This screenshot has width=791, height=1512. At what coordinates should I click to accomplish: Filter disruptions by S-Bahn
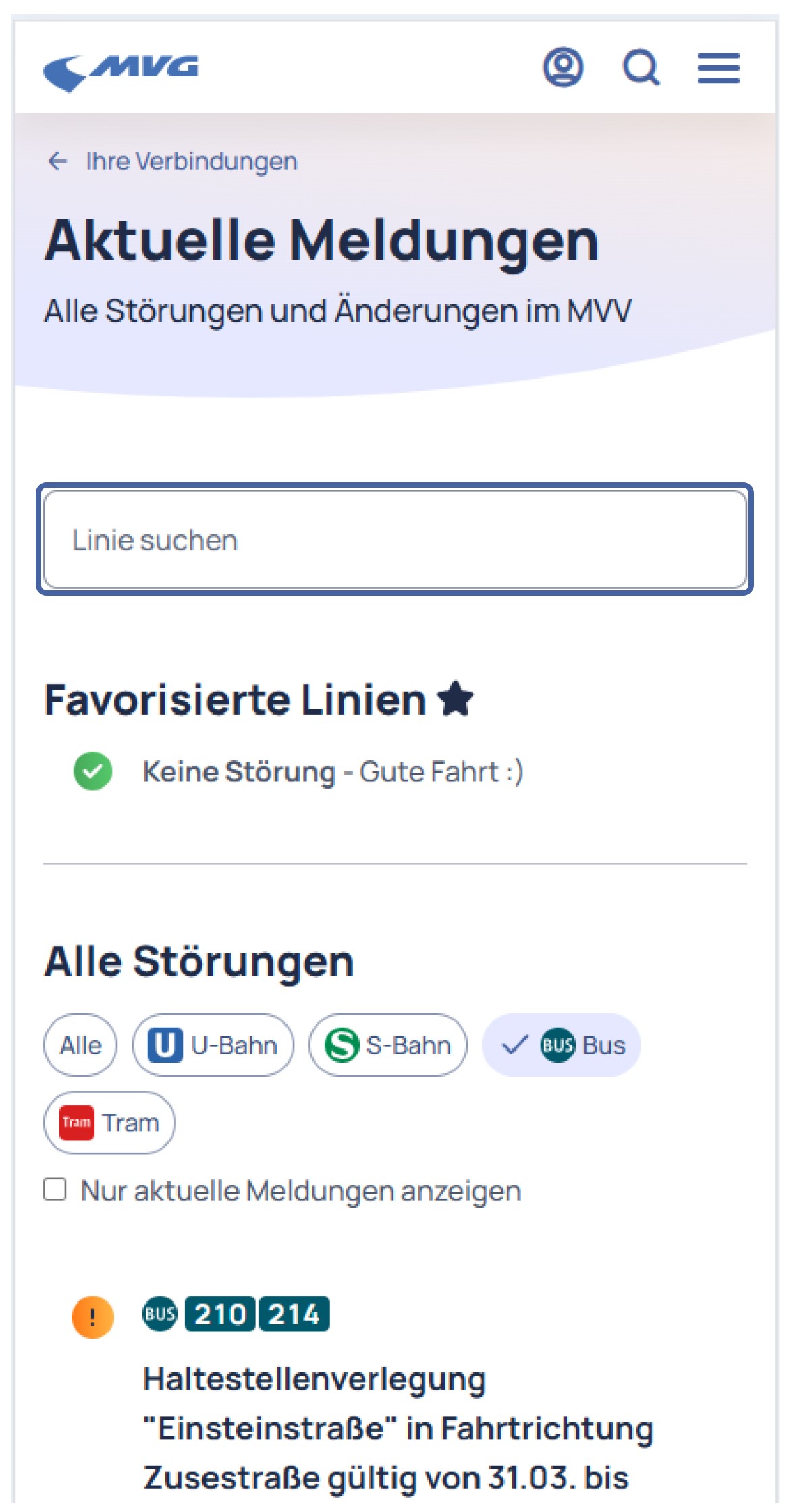(388, 1045)
